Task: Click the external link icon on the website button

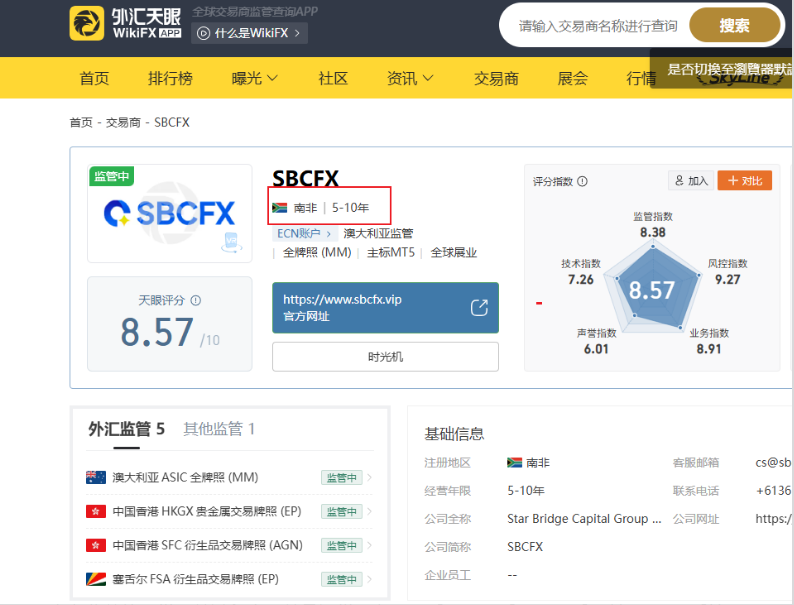Action: coord(479,307)
